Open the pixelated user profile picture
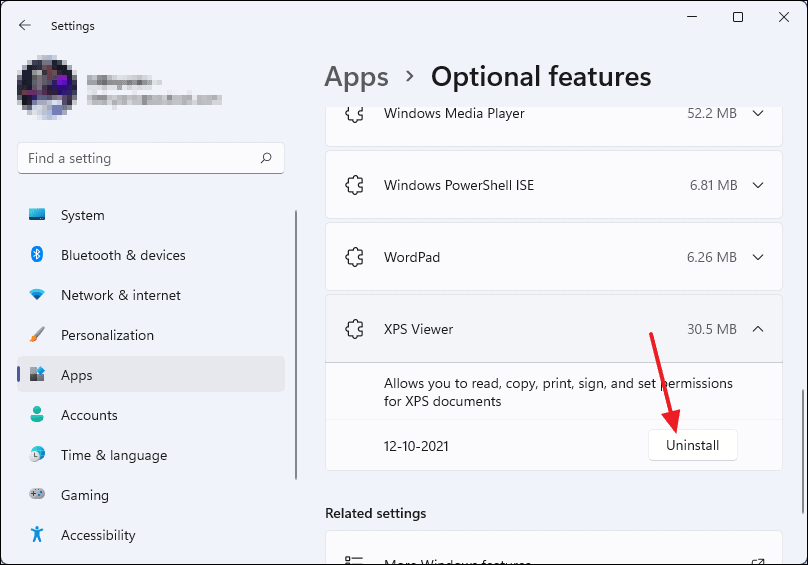Image resolution: width=808 pixels, height=565 pixels. pyautogui.click(x=47, y=88)
